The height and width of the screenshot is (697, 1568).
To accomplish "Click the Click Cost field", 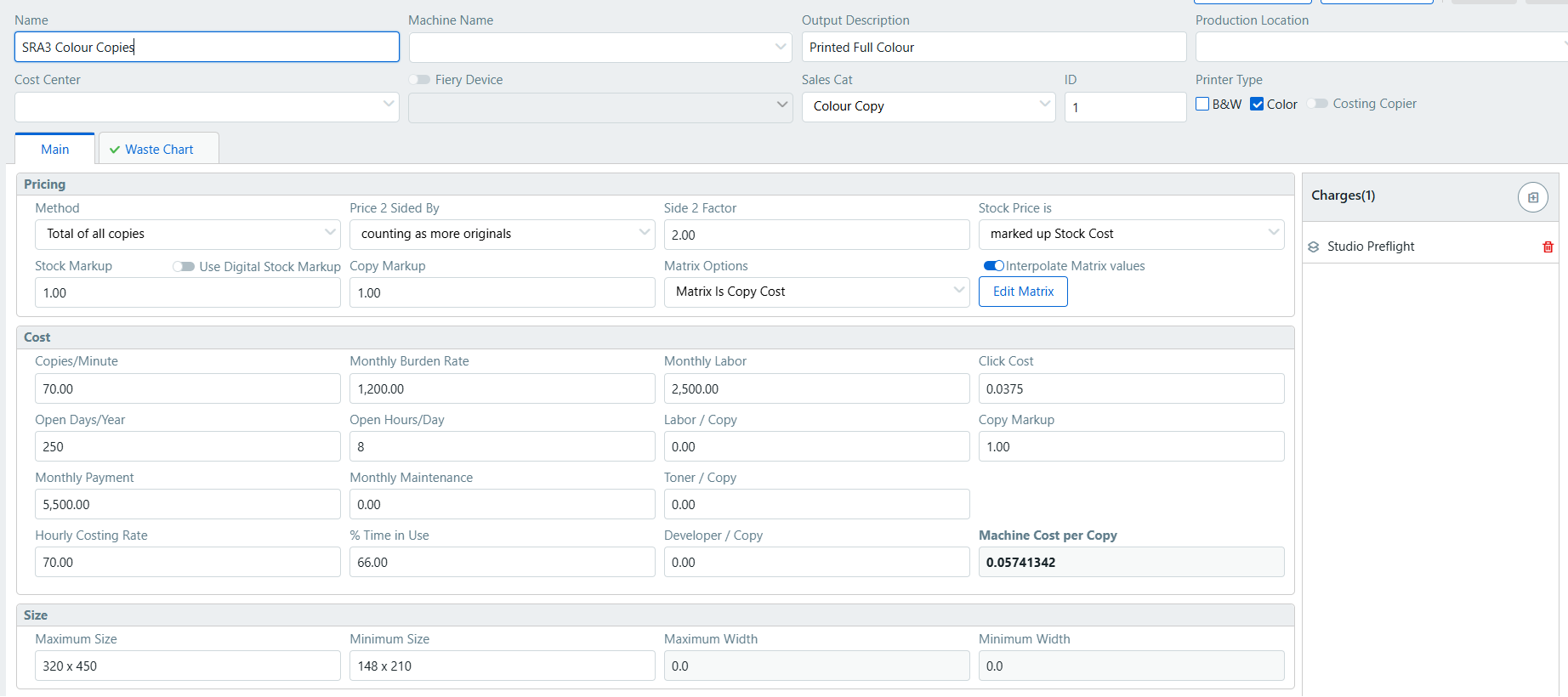I will (1131, 388).
